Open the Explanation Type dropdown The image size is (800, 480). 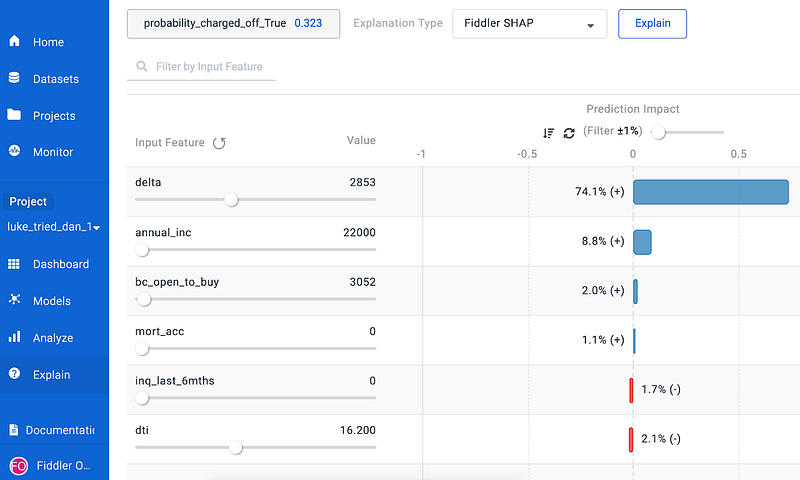click(x=529, y=24)
